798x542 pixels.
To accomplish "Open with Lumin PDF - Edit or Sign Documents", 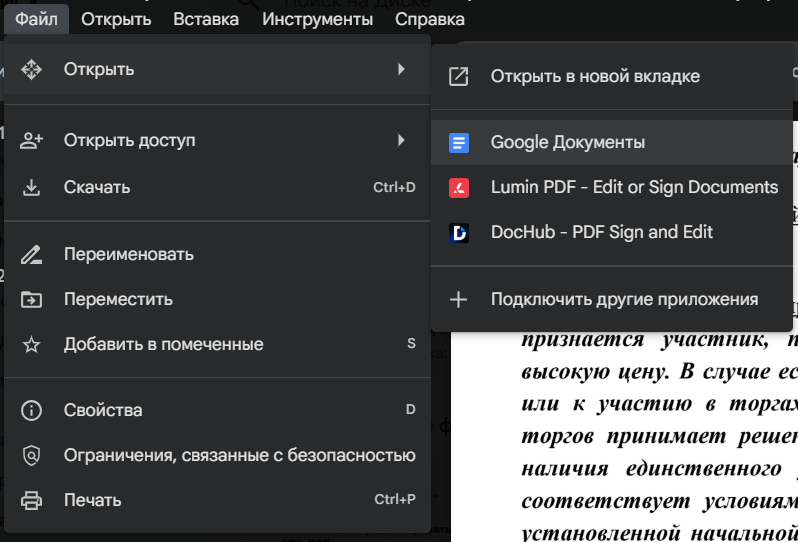I will coord(612,187).
